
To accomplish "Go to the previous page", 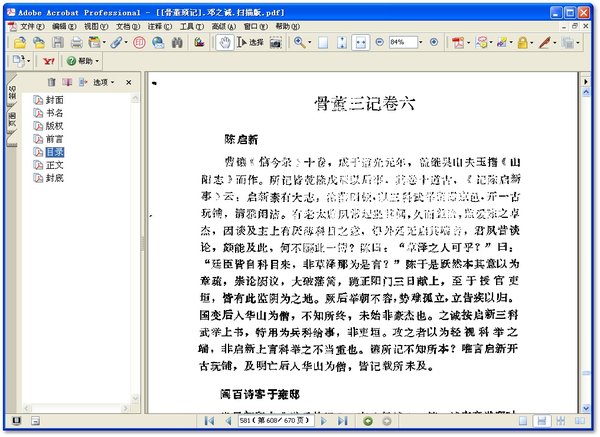I will tap(228, 421).
